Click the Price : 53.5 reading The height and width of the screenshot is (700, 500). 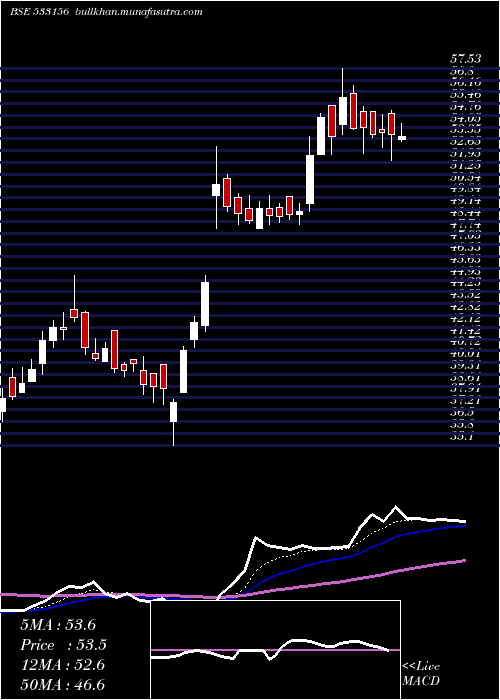(x=63, y=645)
